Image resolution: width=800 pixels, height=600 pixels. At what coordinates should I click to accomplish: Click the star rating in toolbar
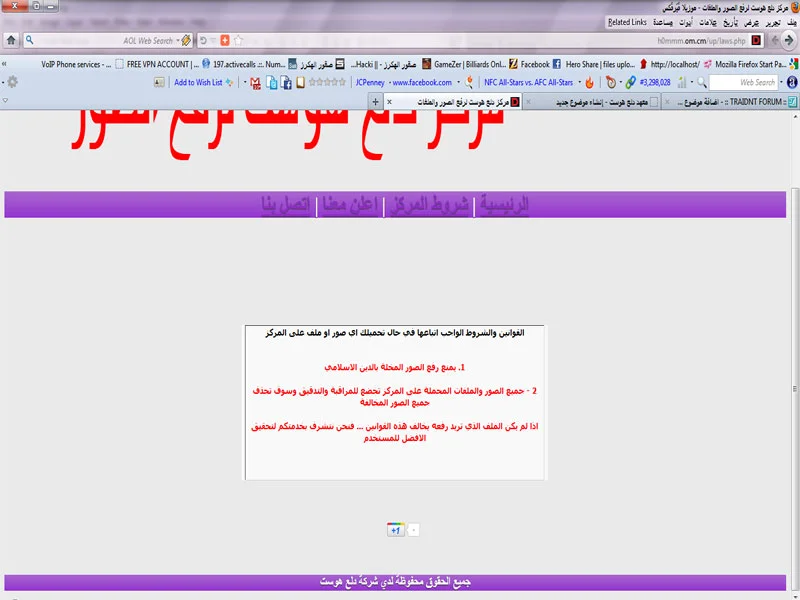[326, 82]
